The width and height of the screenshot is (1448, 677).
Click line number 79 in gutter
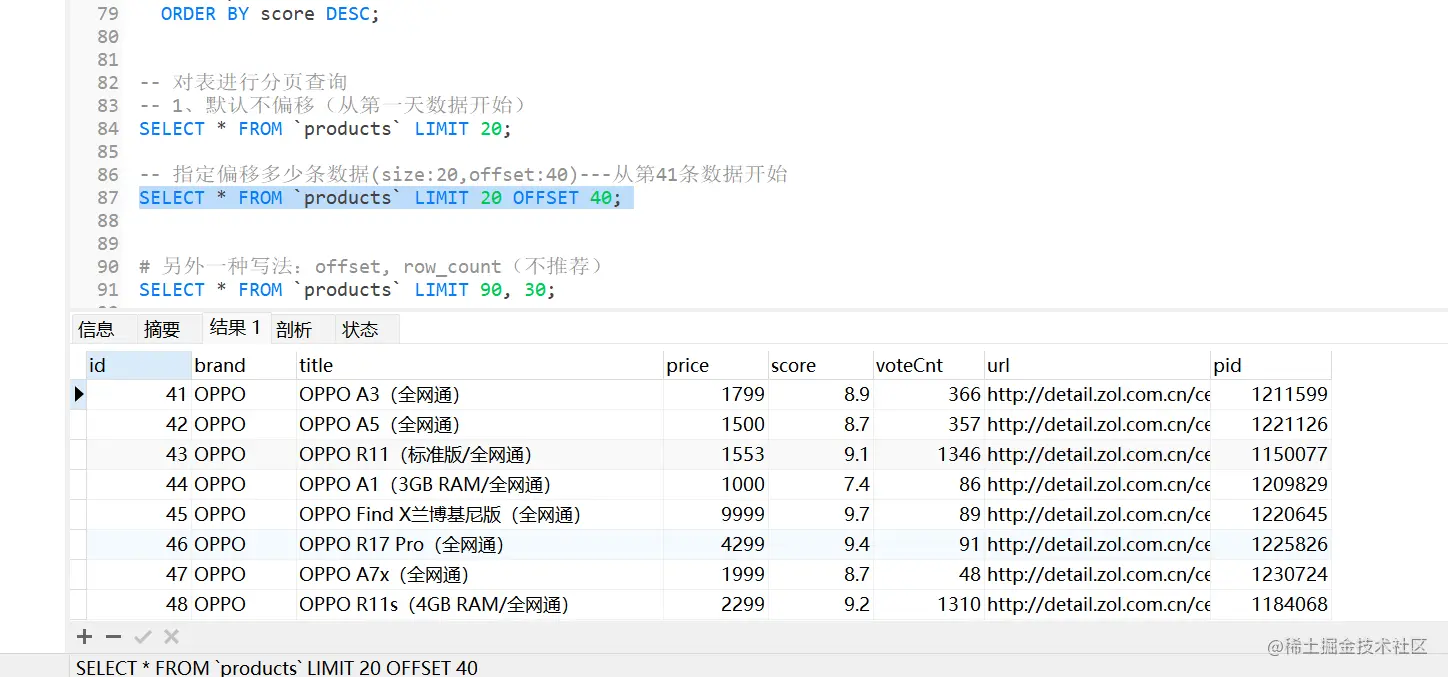(x=108, y=14)
